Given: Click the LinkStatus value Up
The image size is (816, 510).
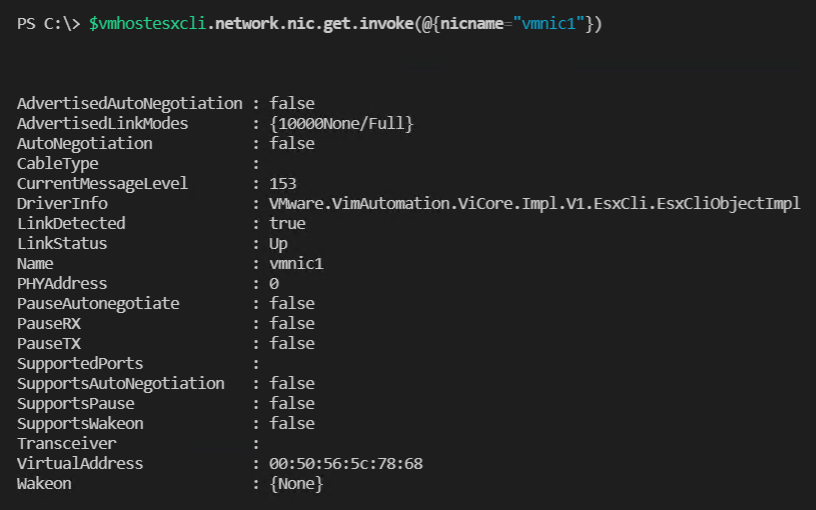Looking at the screenshot, I should [x=278, y=243].
